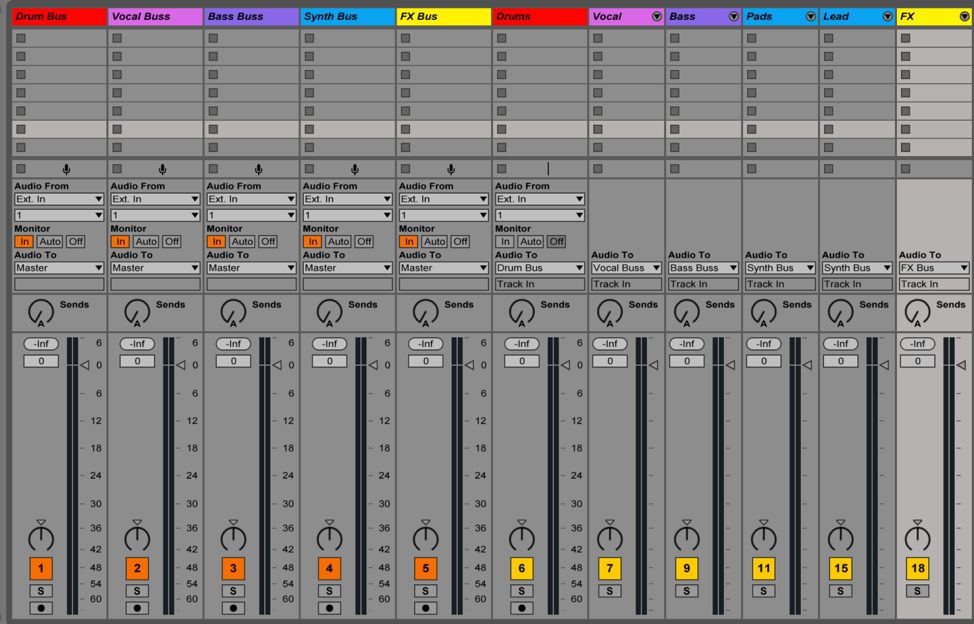Click the first empty clip slot in Vocal Buss

pos(155,38)
